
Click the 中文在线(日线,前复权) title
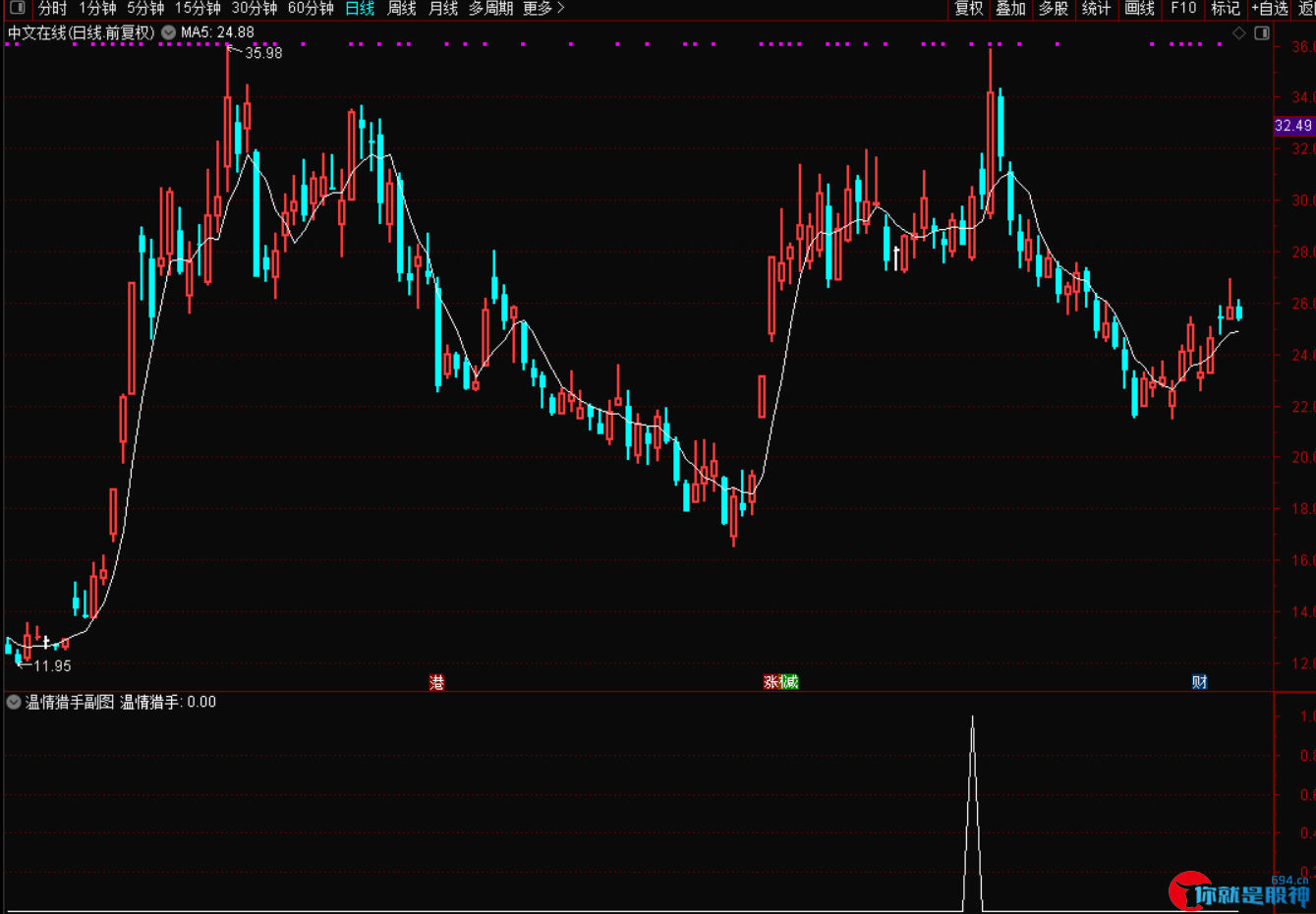[82, 32]
